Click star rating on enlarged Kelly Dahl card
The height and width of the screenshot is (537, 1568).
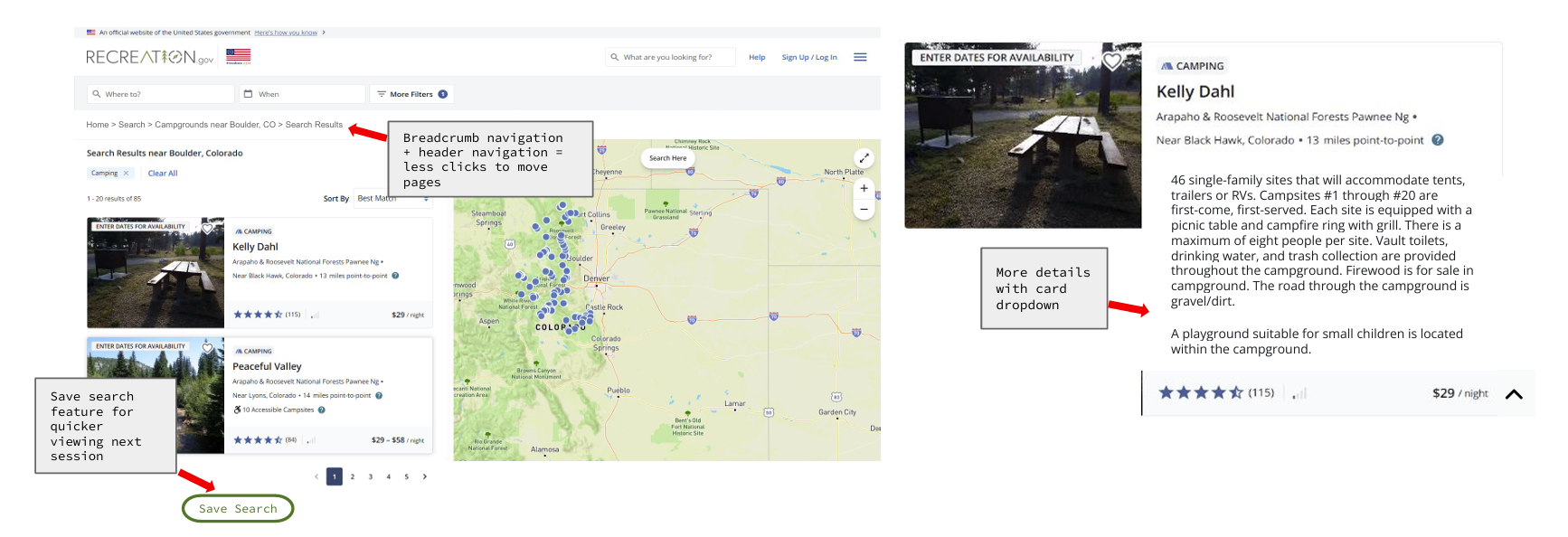pyautogui.click(x=1201, y=392)
